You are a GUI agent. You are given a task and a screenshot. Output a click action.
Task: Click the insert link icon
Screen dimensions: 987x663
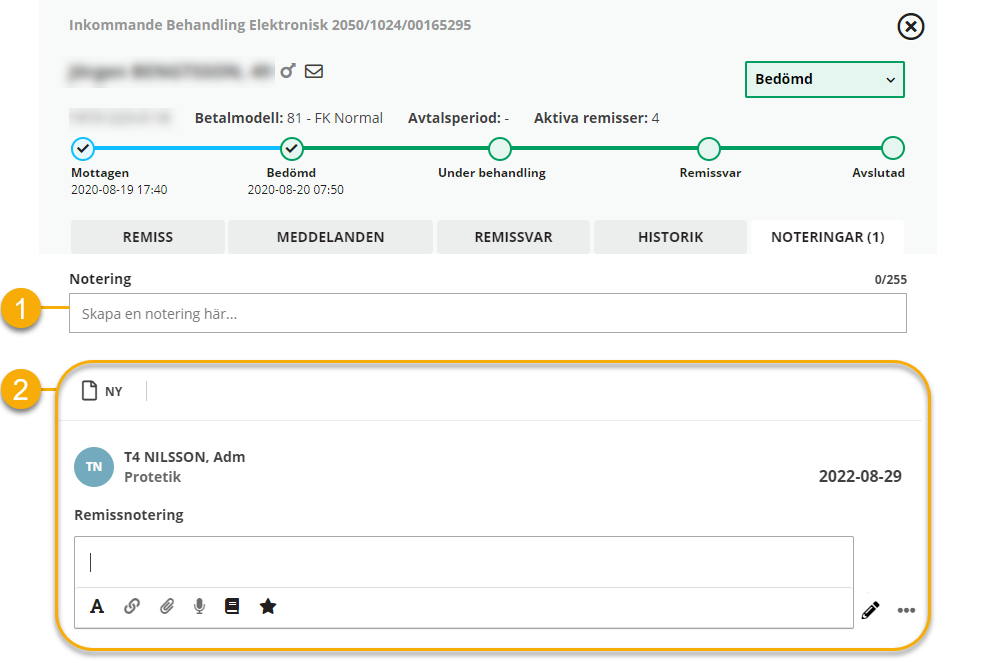131,606
